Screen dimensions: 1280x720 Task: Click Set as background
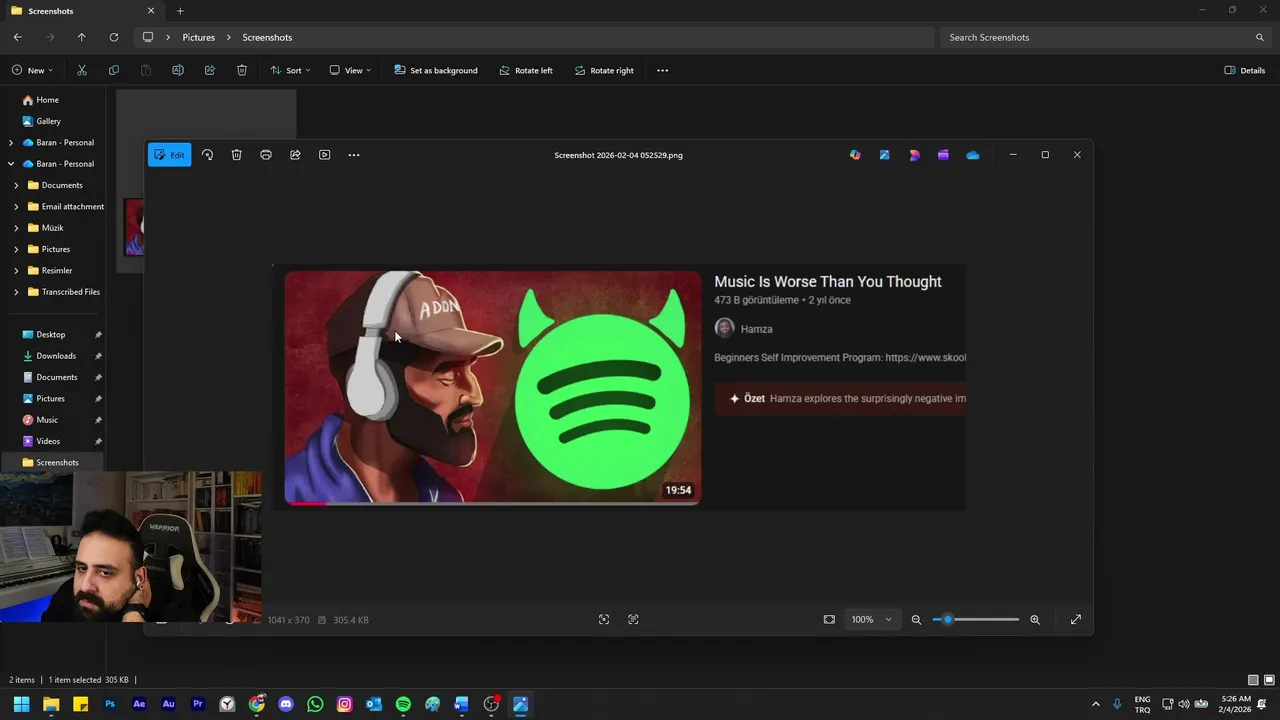coord(435,71)
